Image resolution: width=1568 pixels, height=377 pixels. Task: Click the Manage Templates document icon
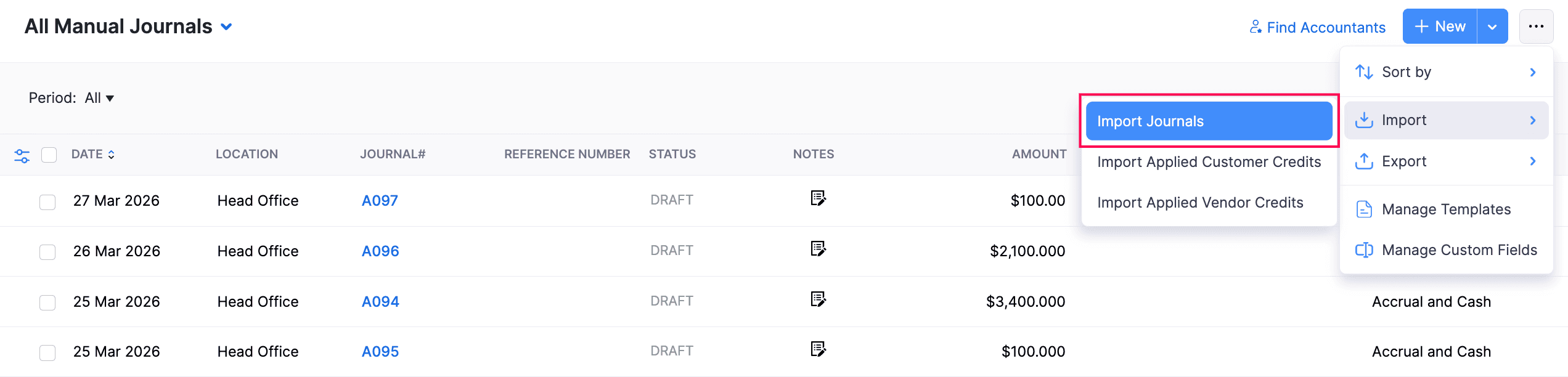(x=1364, y=209)
